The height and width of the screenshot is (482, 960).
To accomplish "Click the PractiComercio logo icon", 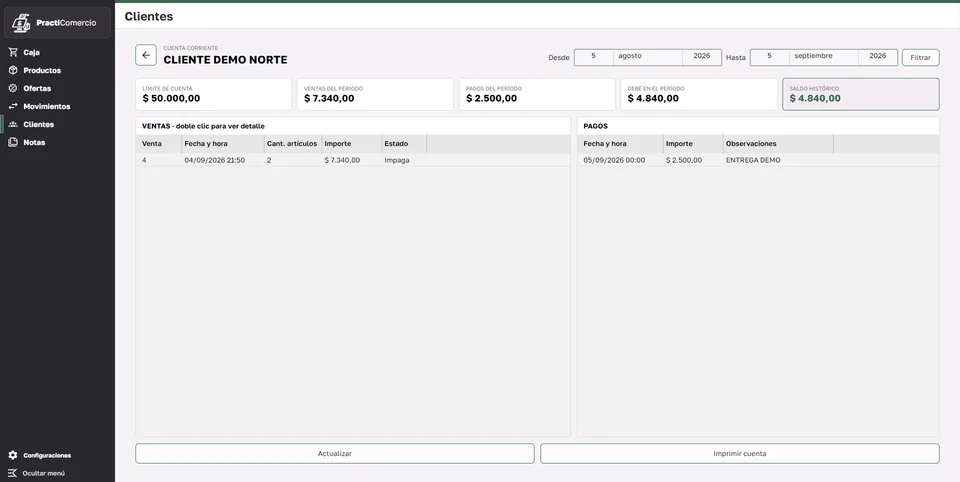I will tap(21, 23).
